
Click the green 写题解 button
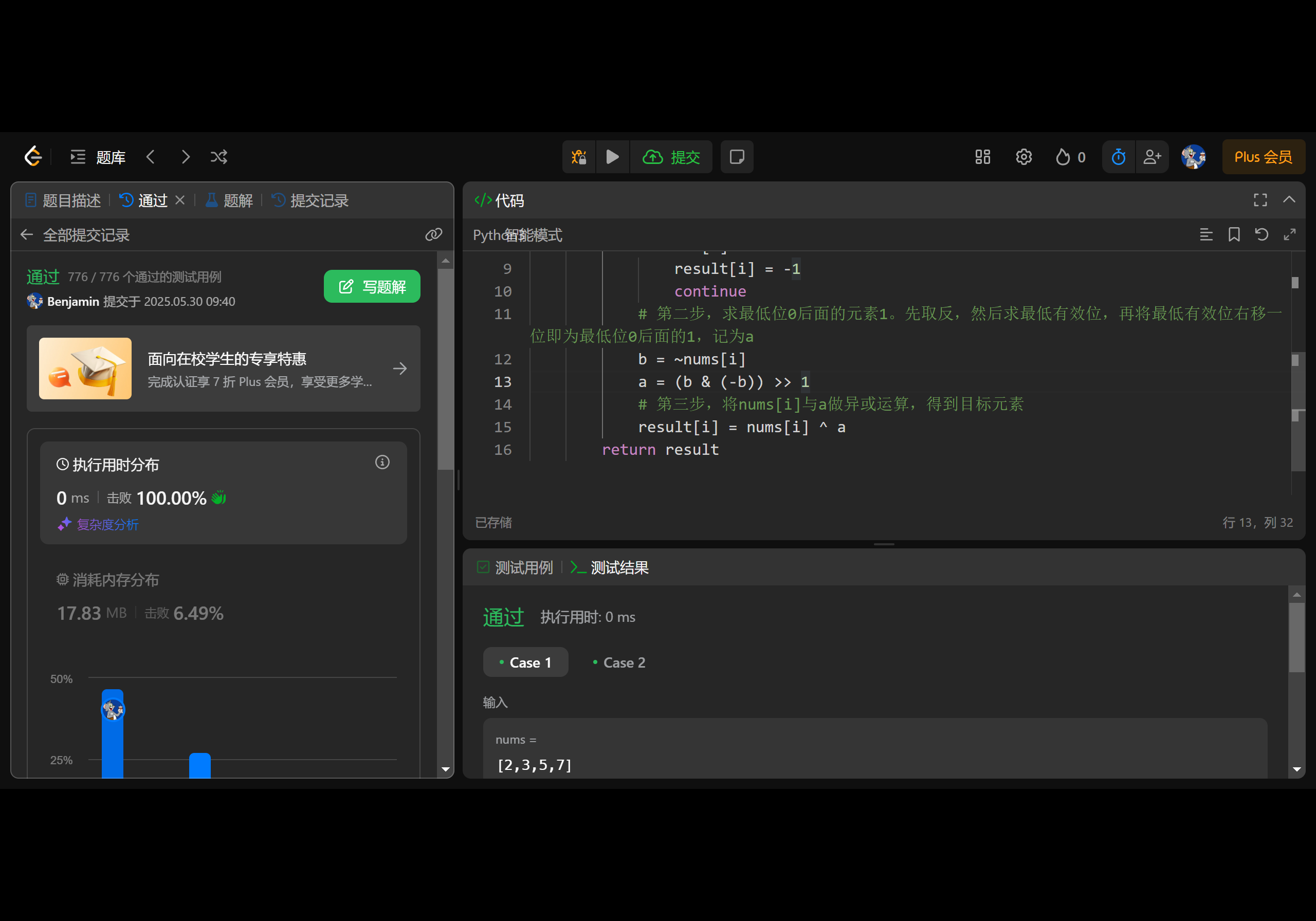372,287
